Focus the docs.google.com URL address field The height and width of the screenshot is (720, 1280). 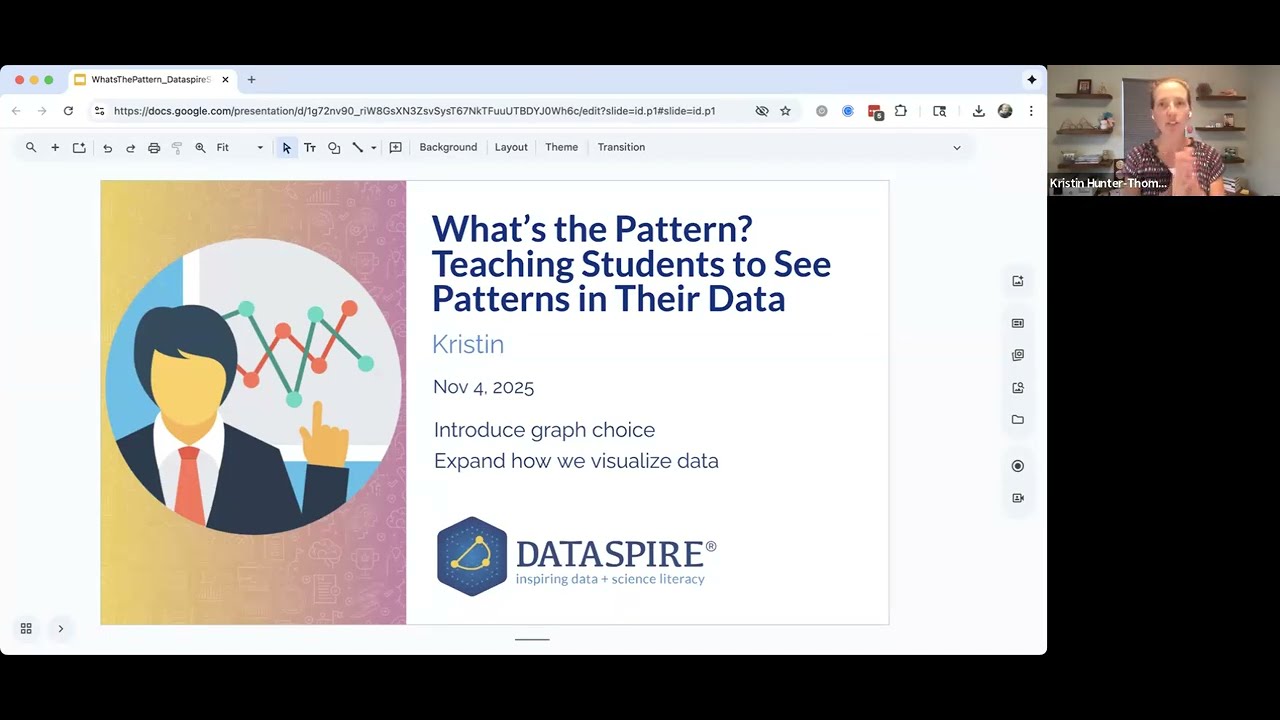pos(414,111)
